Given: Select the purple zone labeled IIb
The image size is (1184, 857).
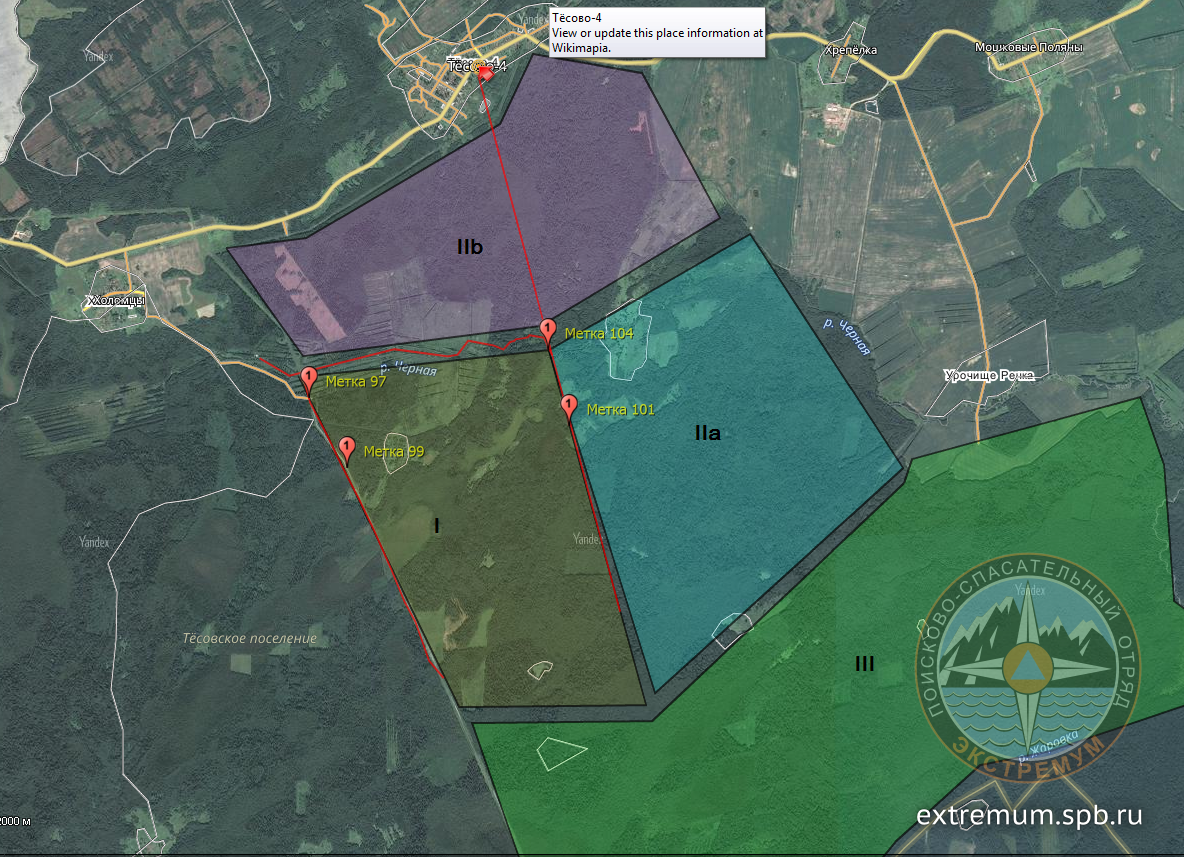Looking at the screenshot, I should [x=469, y=247].
